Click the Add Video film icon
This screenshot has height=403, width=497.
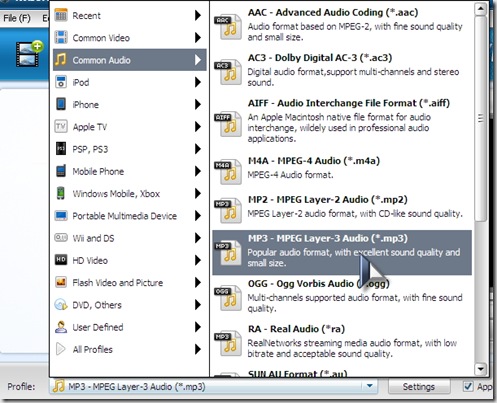[x=29, y=53]
